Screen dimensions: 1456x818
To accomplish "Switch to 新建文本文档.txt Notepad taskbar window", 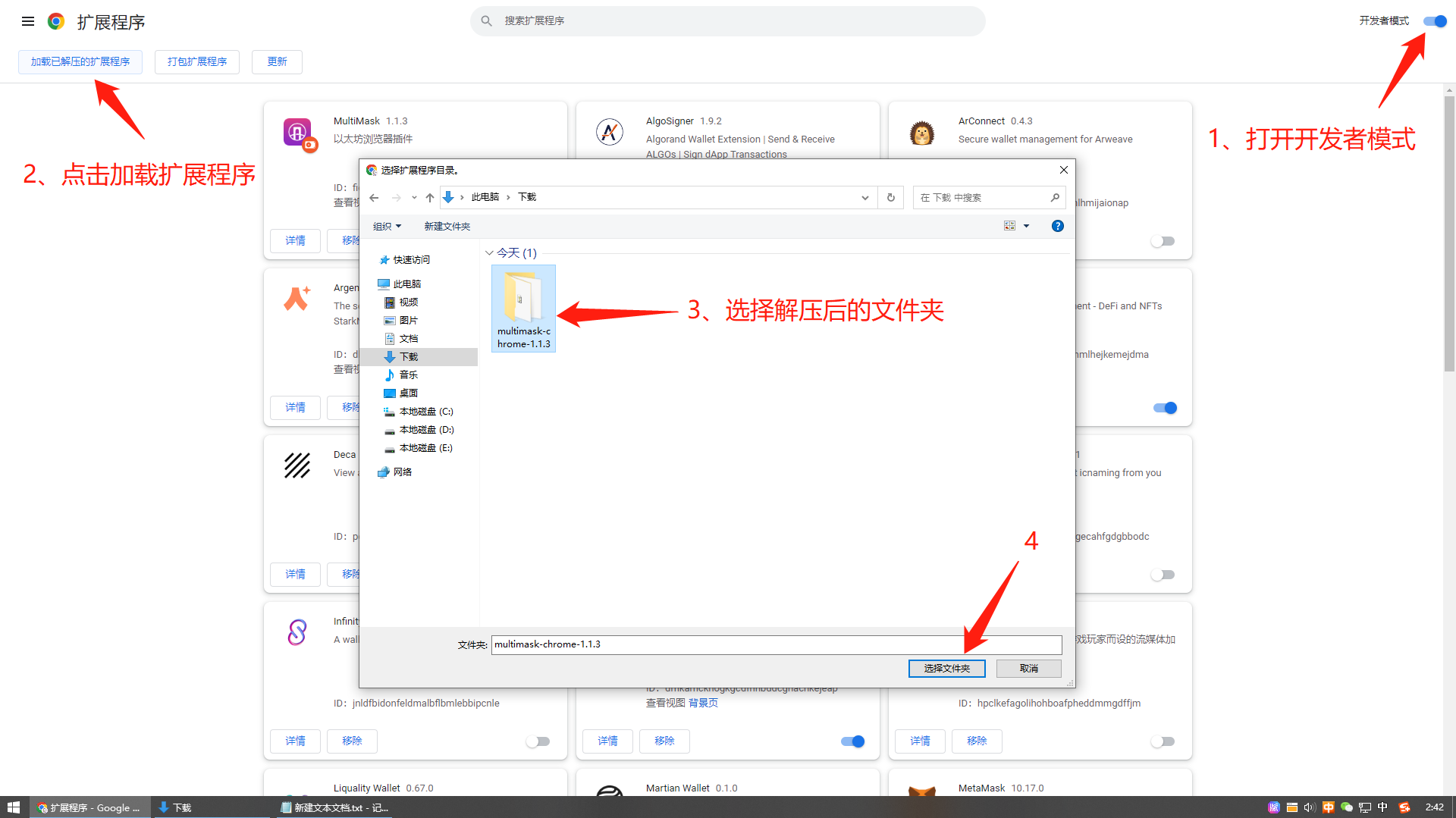I will pos(334,807).
